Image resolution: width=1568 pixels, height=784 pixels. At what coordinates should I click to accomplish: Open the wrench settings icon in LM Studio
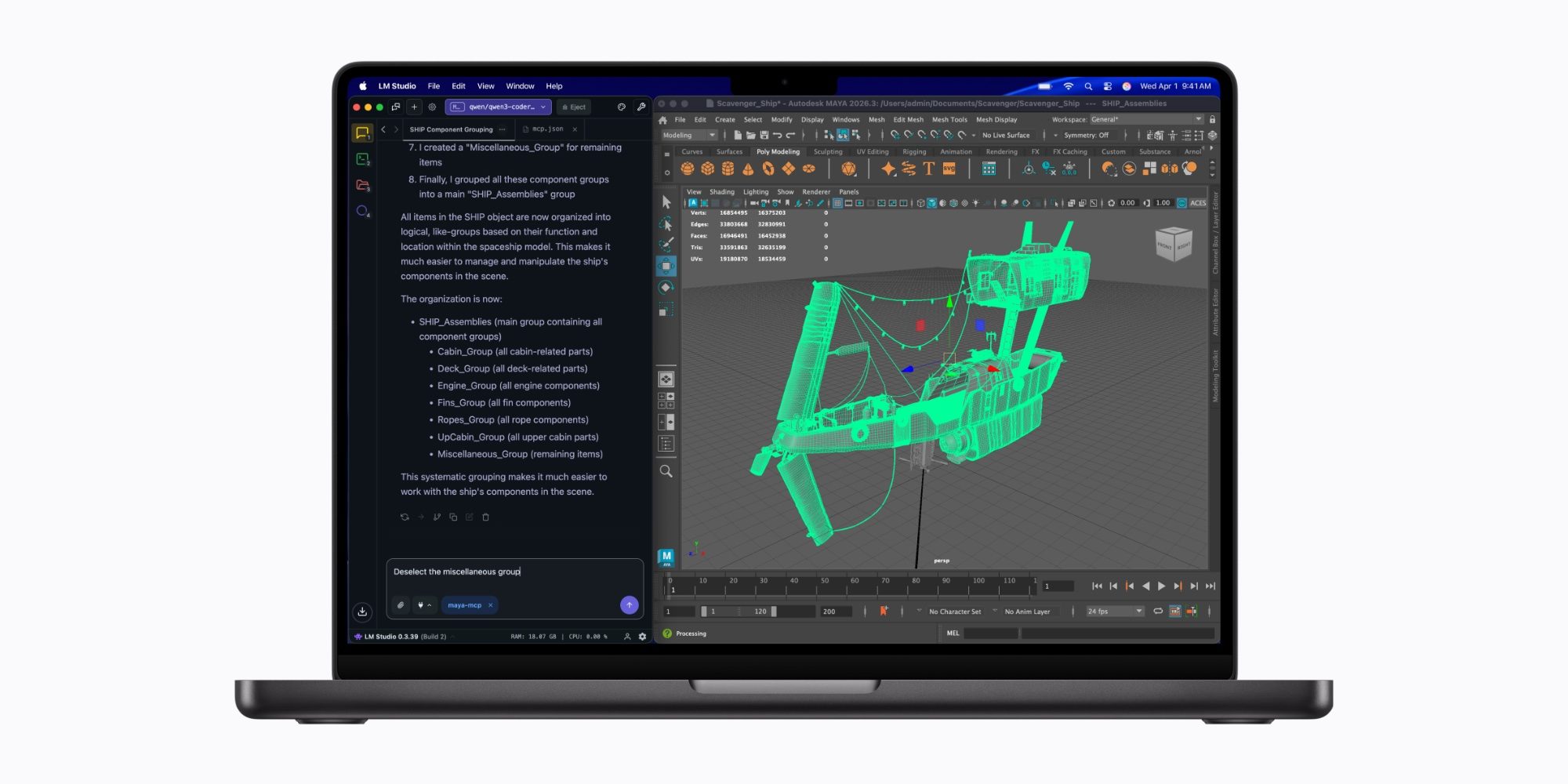pyautogui.click(x=641, y=107)
